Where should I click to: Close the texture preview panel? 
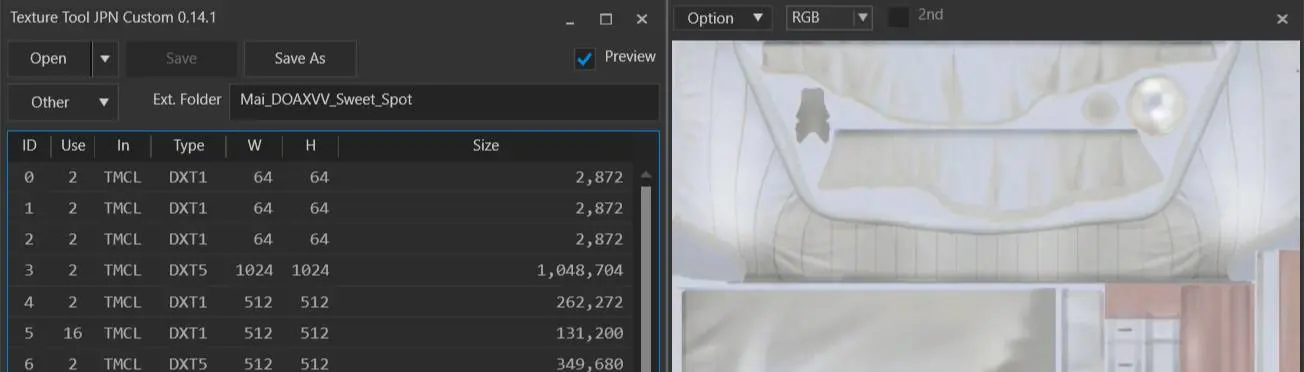(x=1282, y=19)
